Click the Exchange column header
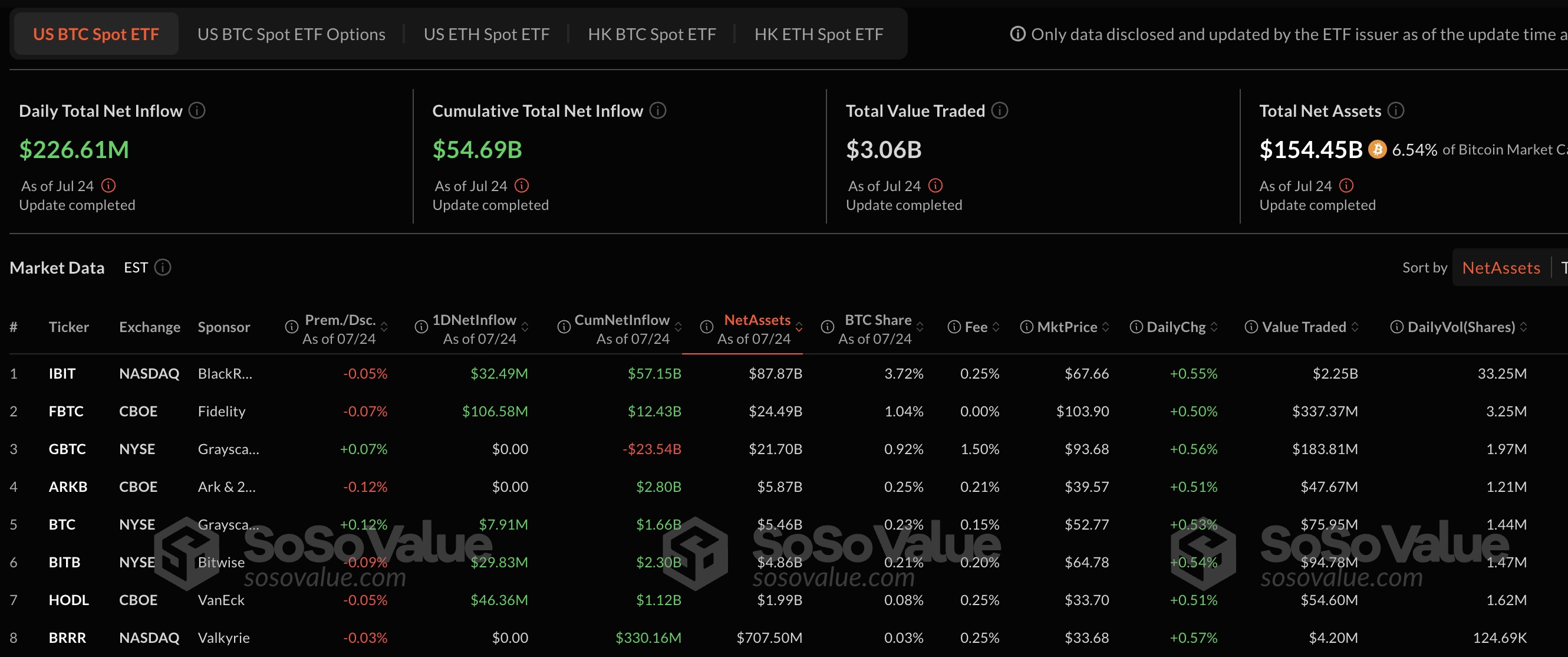 (x=149, y=327)
